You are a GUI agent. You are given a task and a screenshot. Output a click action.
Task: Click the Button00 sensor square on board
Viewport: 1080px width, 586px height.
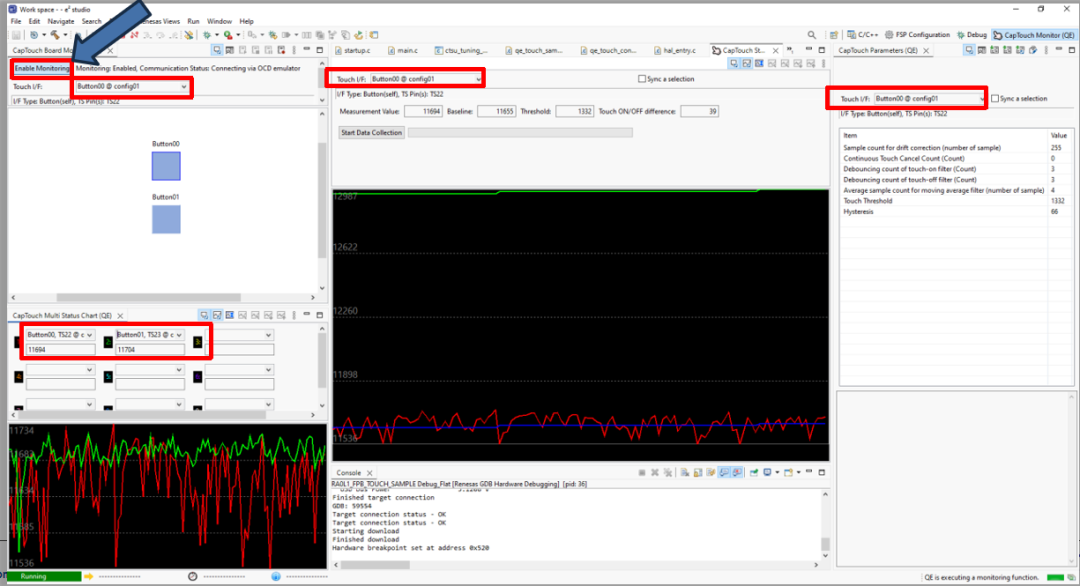[166, 166]
